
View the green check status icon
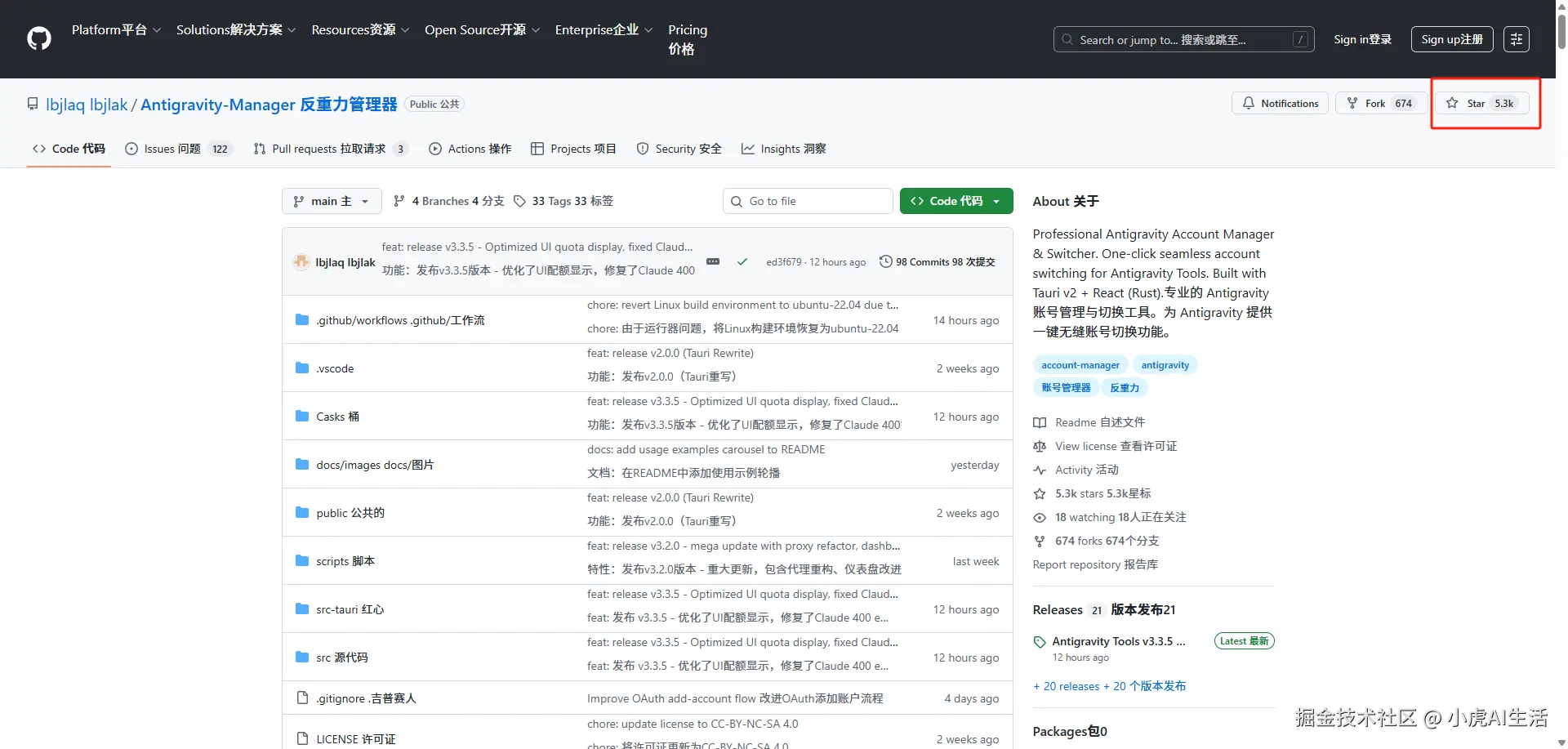(x=742, y=261)
